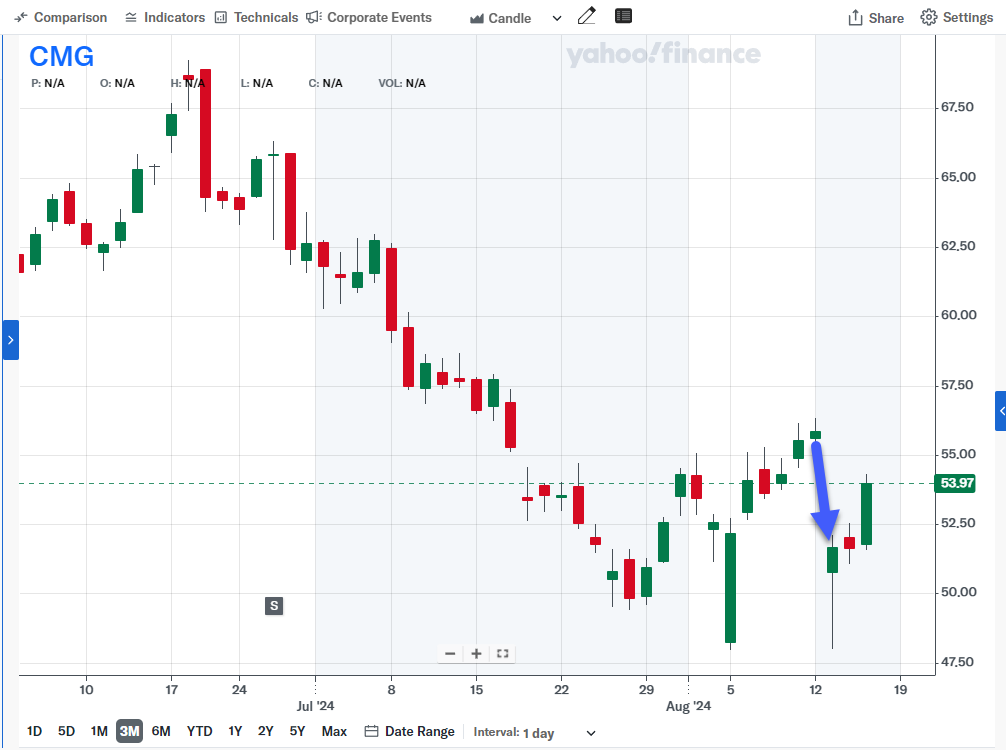Click the CMG ticker symbol
Viewport: 1006px width, 750px height.
click(62, 56)
